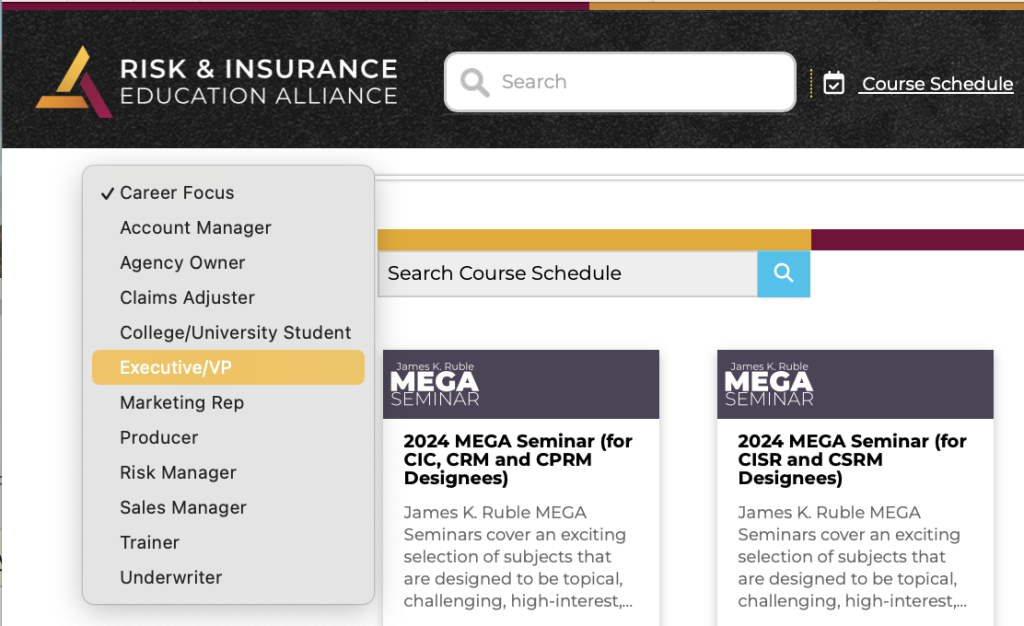Image resolution: width=1024 pixels, height=626 pixels.
Task: Focus the header Search input field
Action: click(620, 82)
